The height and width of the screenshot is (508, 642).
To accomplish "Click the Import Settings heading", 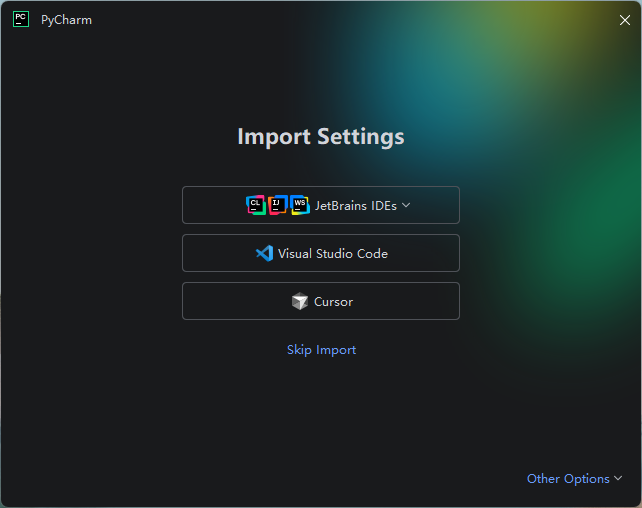I will [x=321, y=137].
